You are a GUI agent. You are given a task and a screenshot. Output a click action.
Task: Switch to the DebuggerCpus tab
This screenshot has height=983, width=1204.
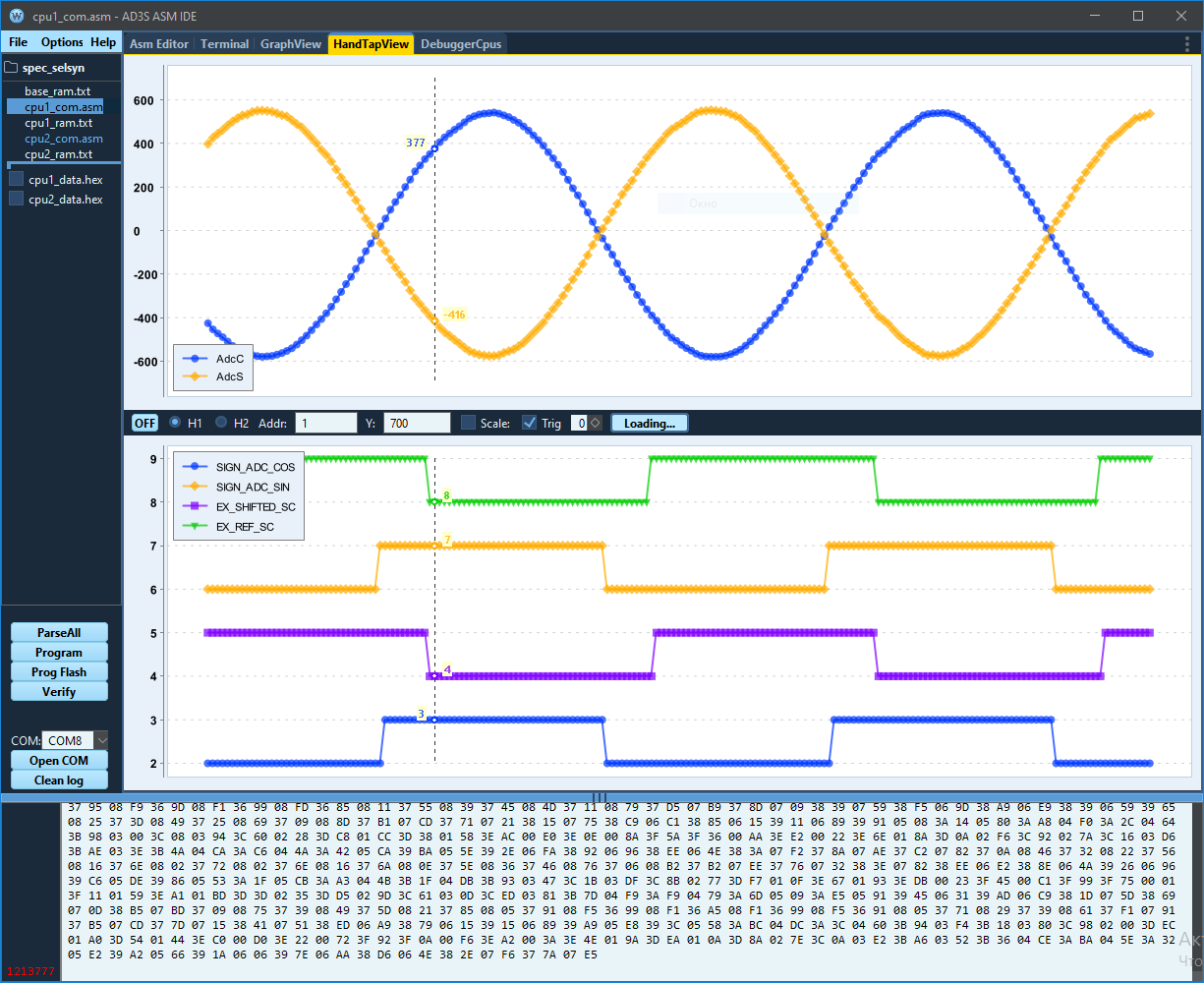461,44
